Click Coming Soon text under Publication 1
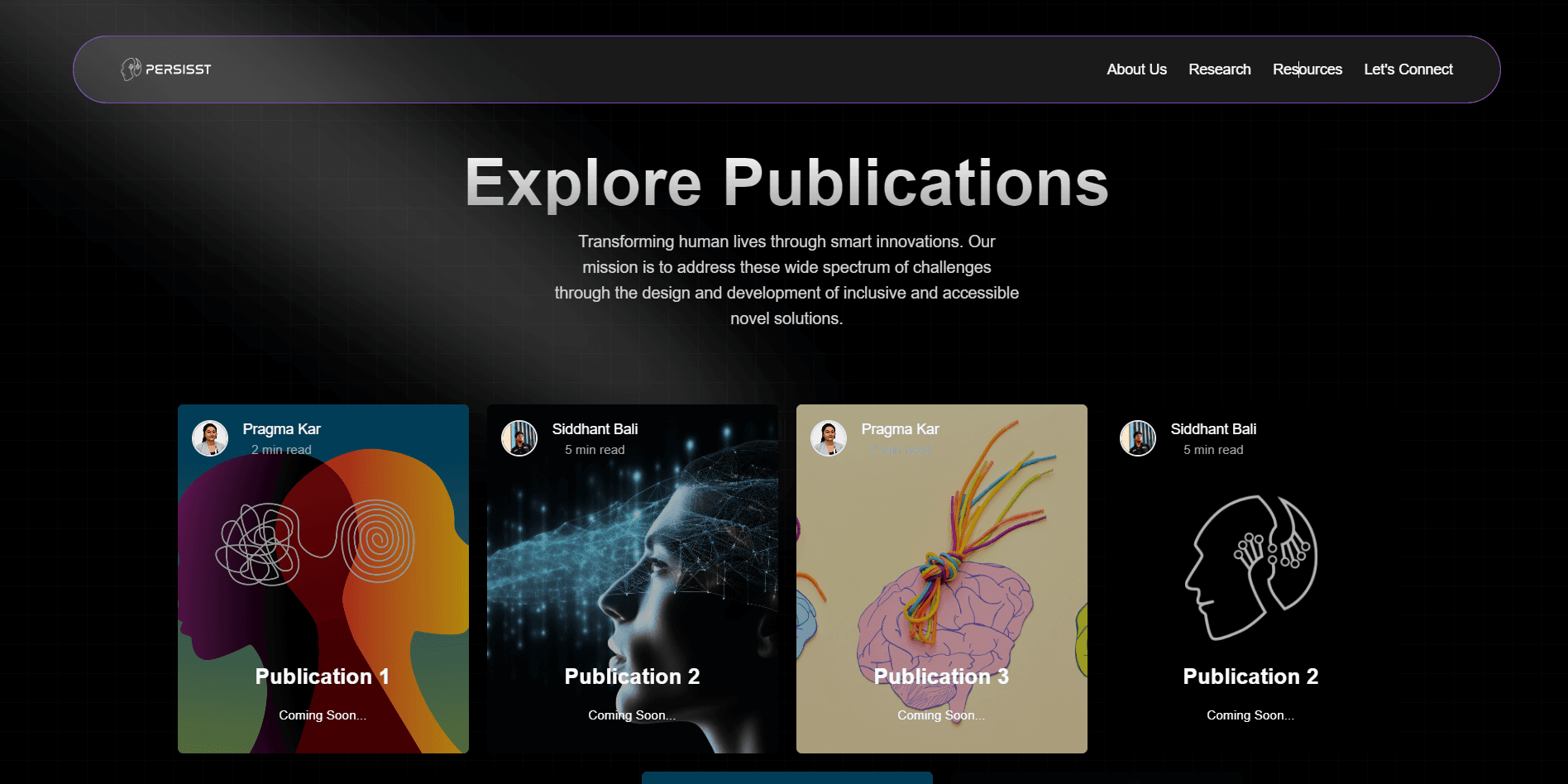Image resolution: width=1568 pixels, height=784 pixels. [x=323, y=715]
